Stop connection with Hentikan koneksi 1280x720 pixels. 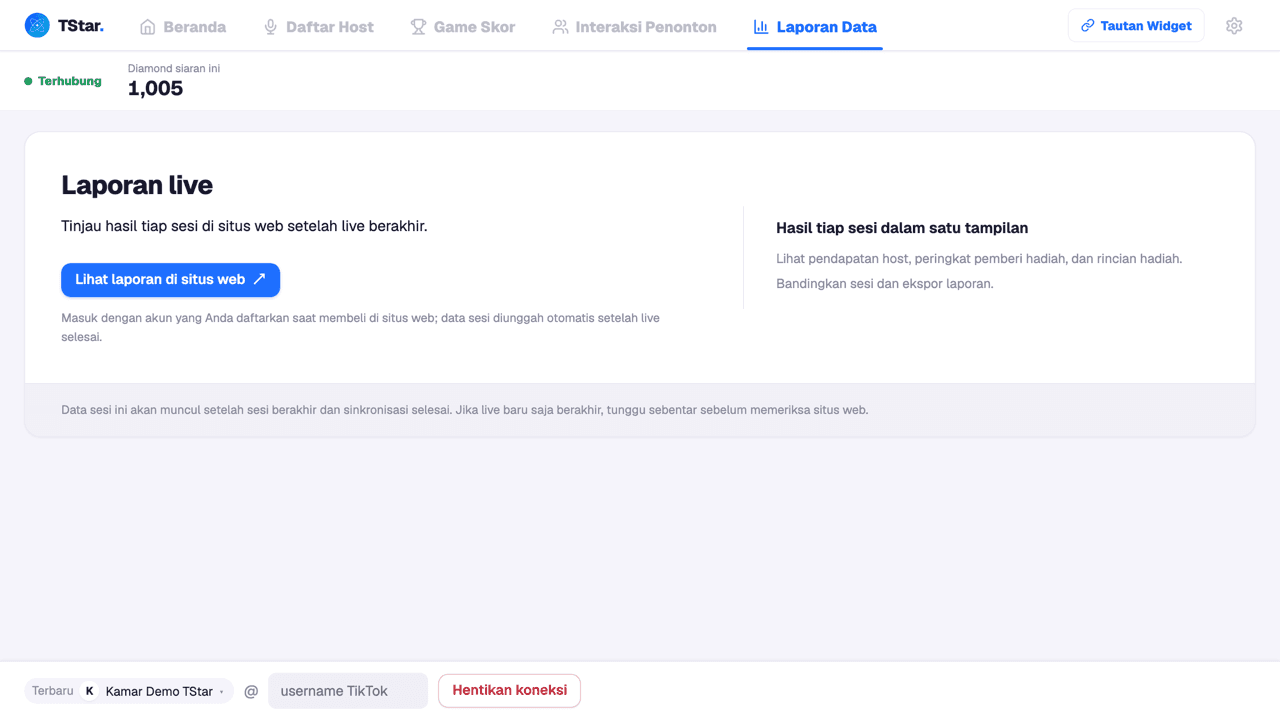[x=510, y=690]
